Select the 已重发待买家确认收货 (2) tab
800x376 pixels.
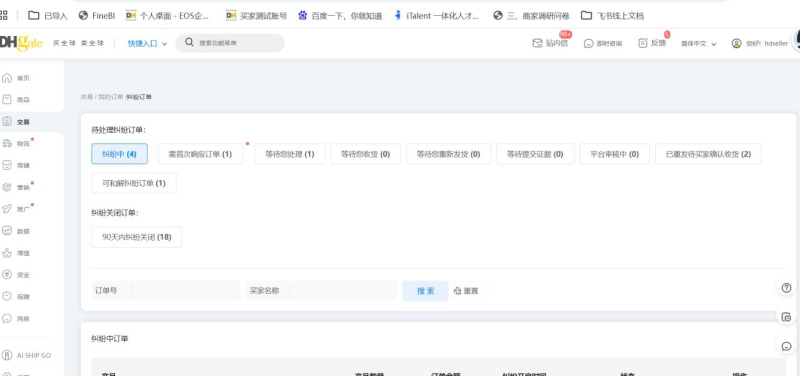point(708,154)
